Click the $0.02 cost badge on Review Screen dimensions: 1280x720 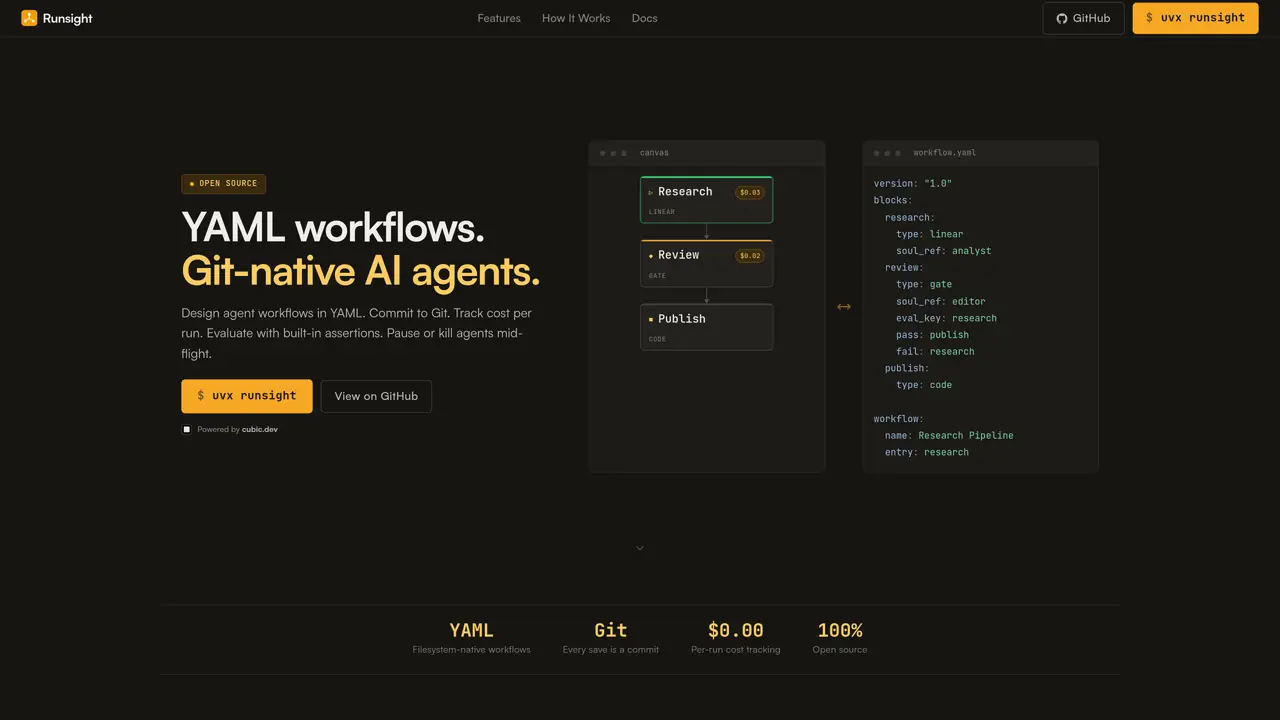[x=750, y=256]
